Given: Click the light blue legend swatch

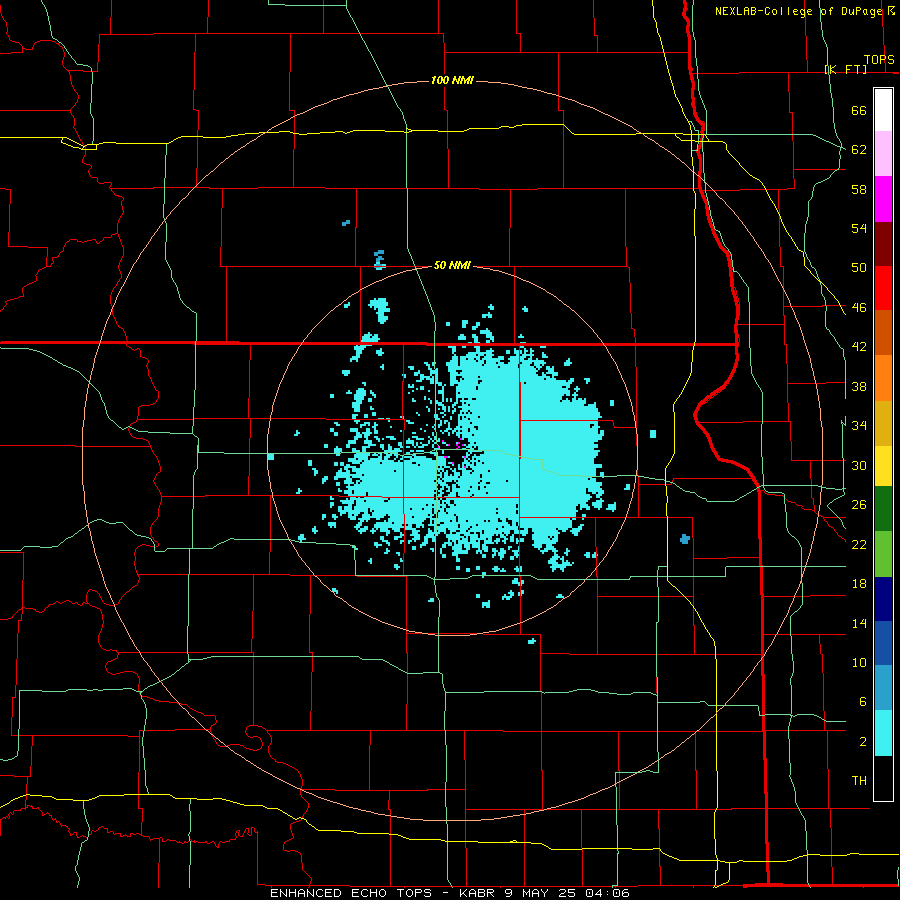Looking at the screenshot, I should 883,688.
